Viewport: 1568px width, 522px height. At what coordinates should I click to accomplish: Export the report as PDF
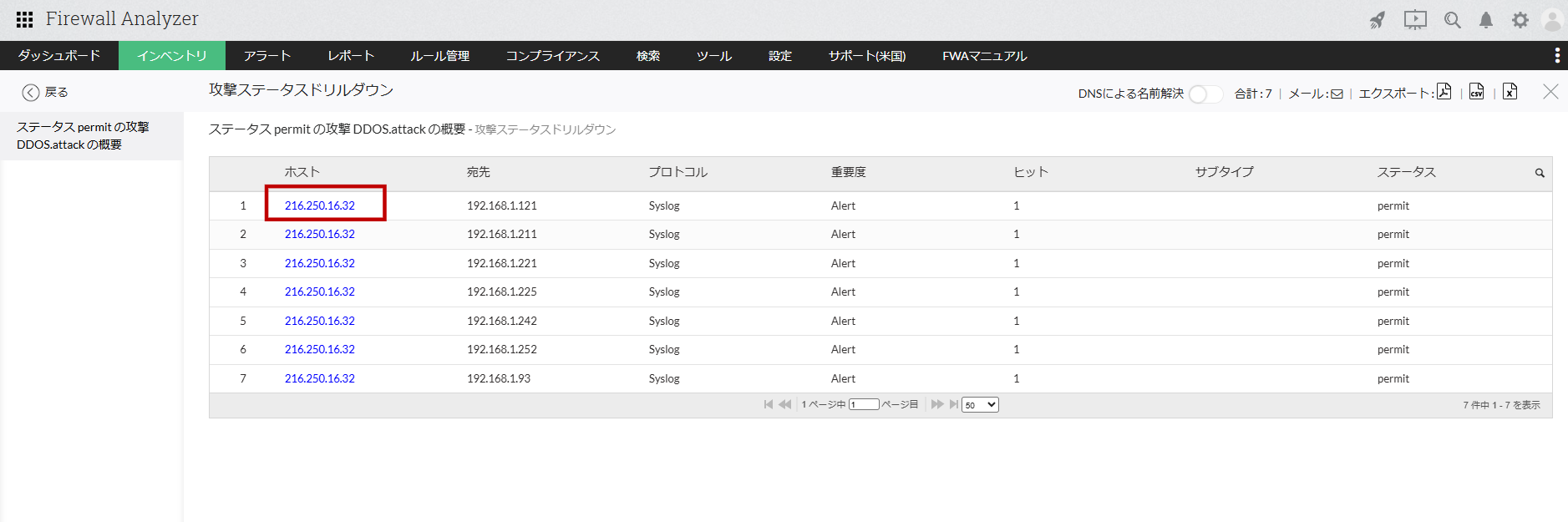point(1444,92)
